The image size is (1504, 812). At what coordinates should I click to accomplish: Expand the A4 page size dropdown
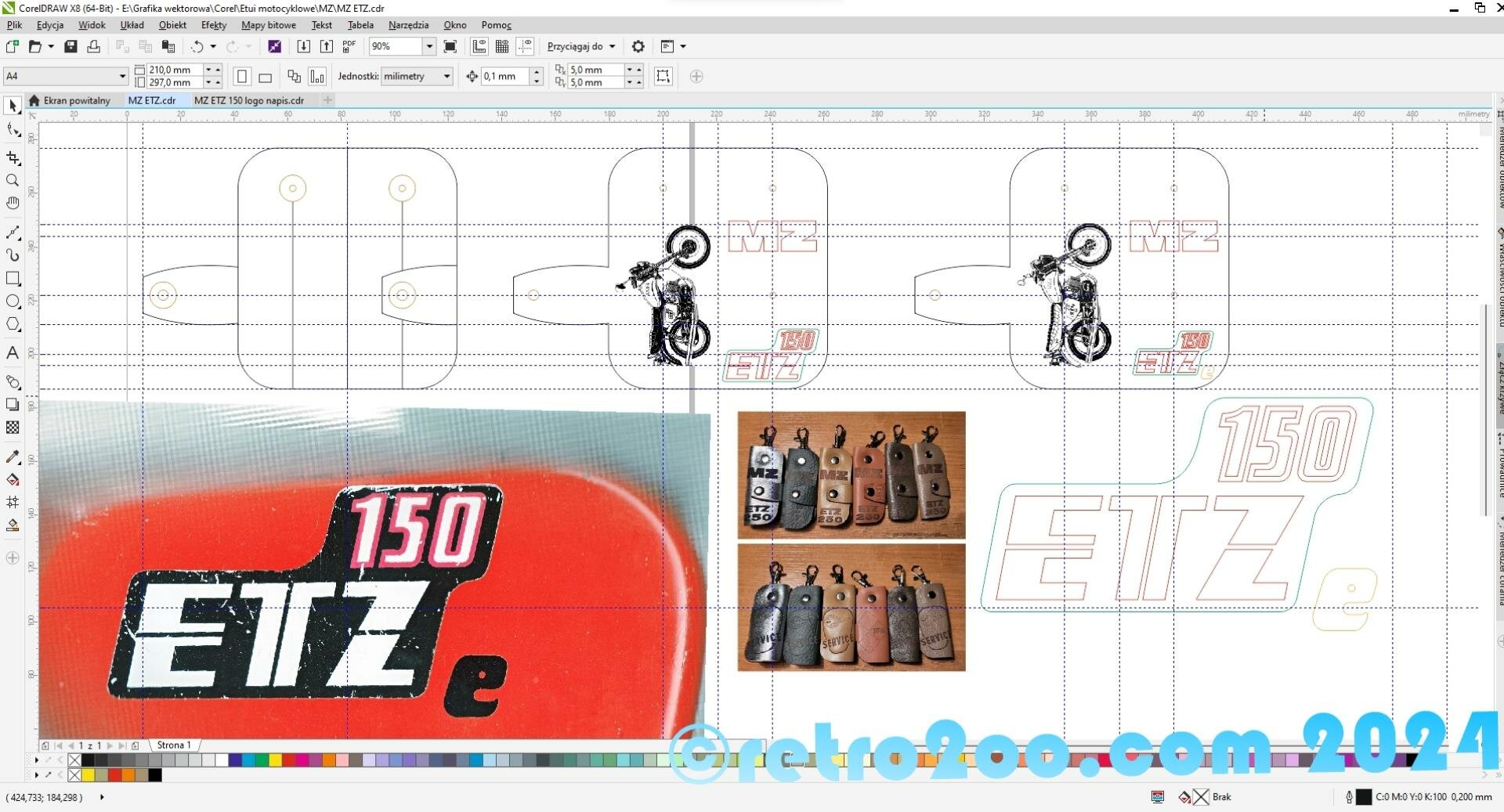click(122, 76)
